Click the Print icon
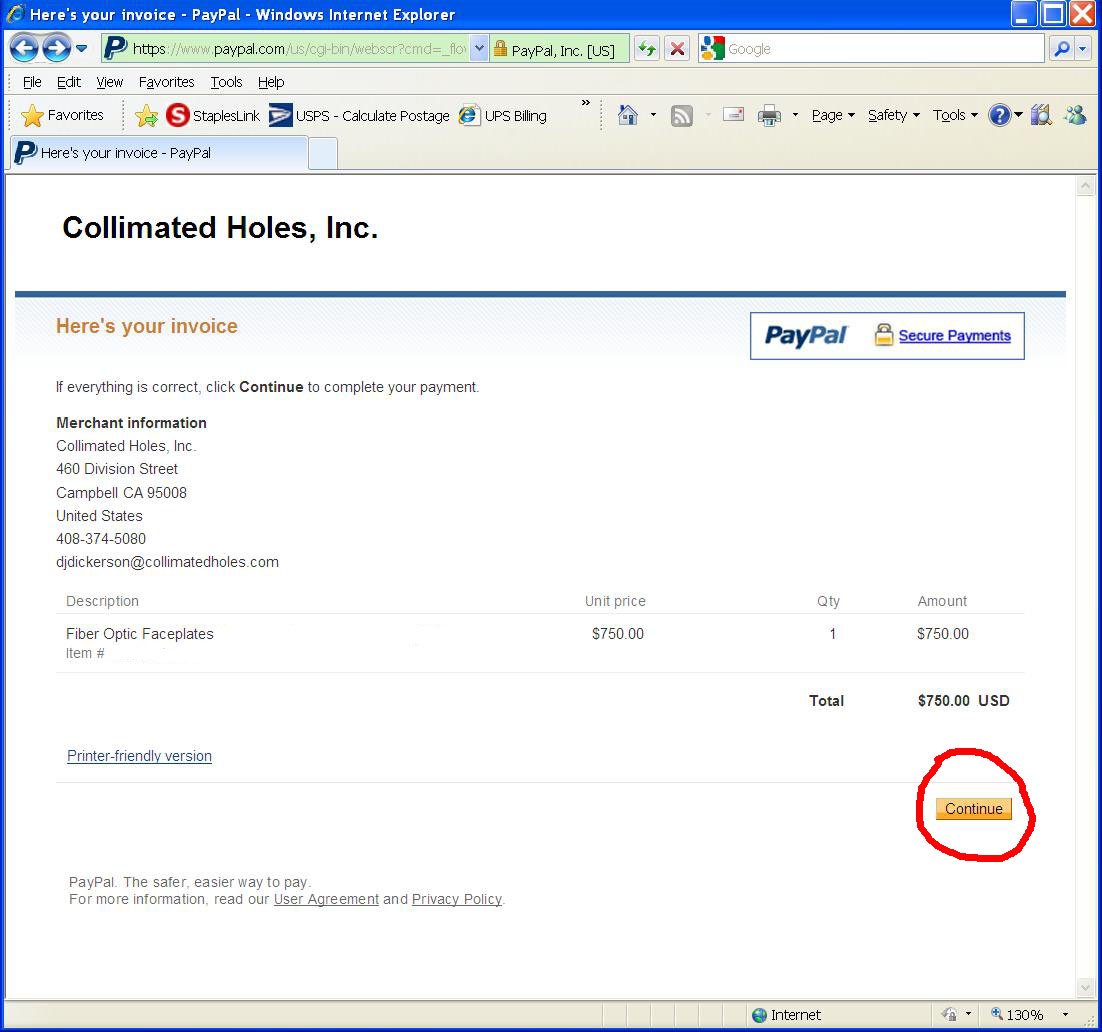The height and width of the screenshot is (1032, 1102). [769, 115]
